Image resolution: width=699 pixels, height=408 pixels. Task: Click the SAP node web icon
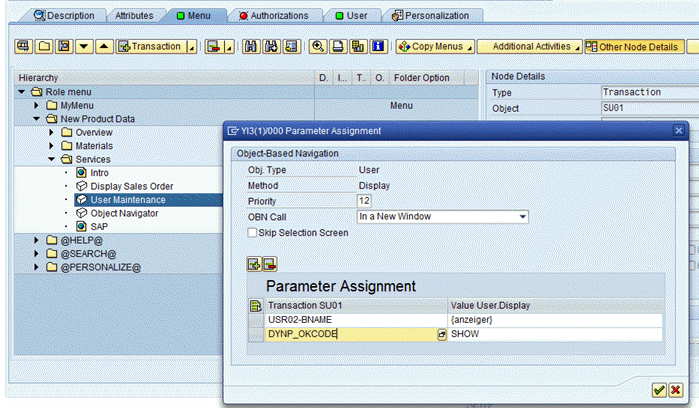(81, 227)
